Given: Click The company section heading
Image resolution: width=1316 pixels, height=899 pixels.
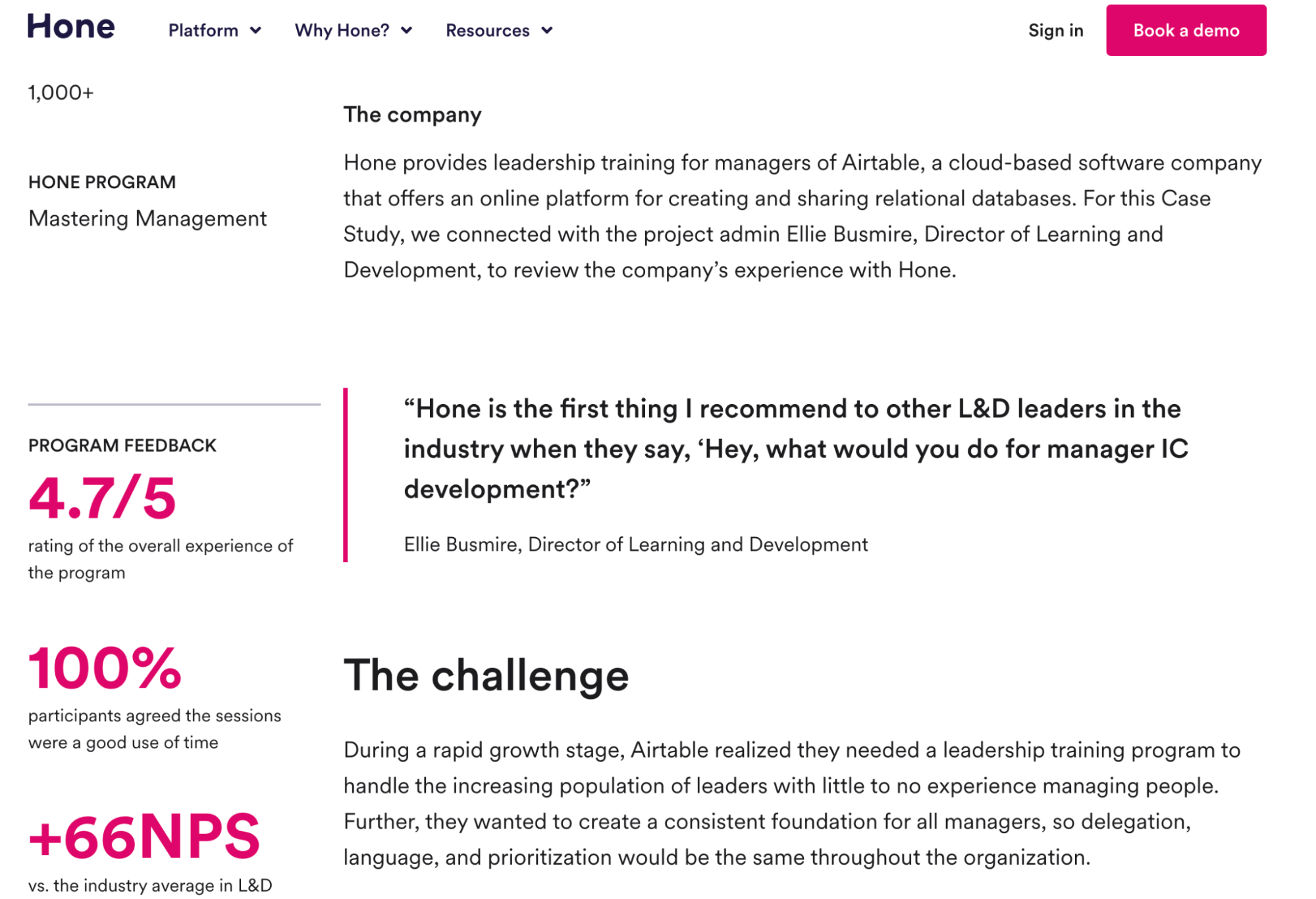Looking at the screenshot, I should pos(412,114).
